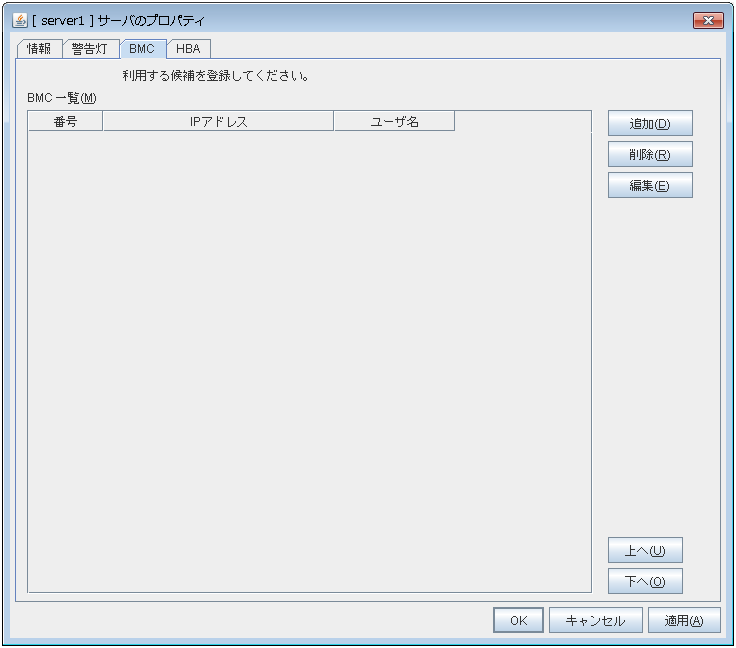Close the server1 properties dialog
This screenshot has width=736, height=648.
(708, 20)
